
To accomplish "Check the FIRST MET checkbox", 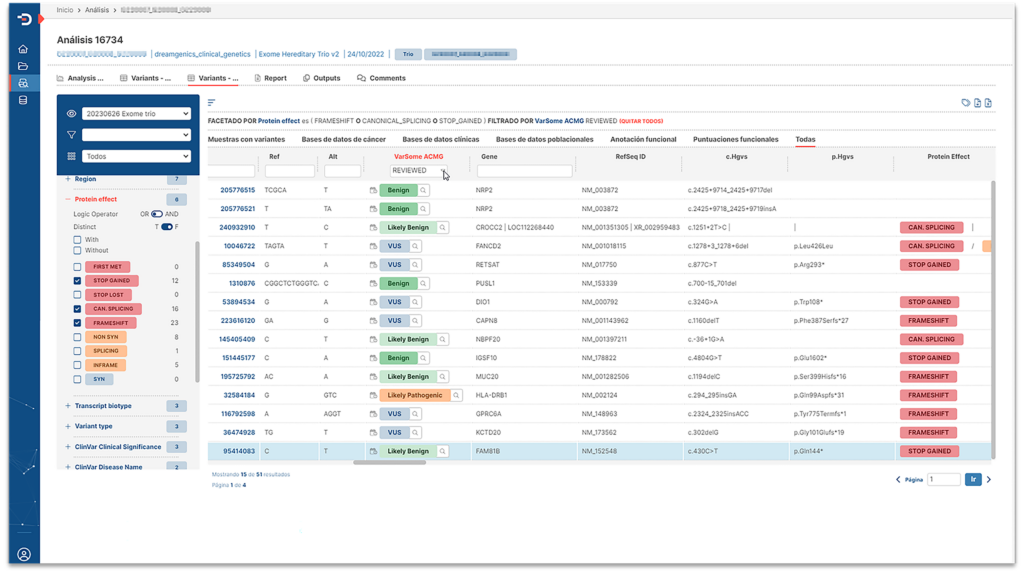I will 77,267.
